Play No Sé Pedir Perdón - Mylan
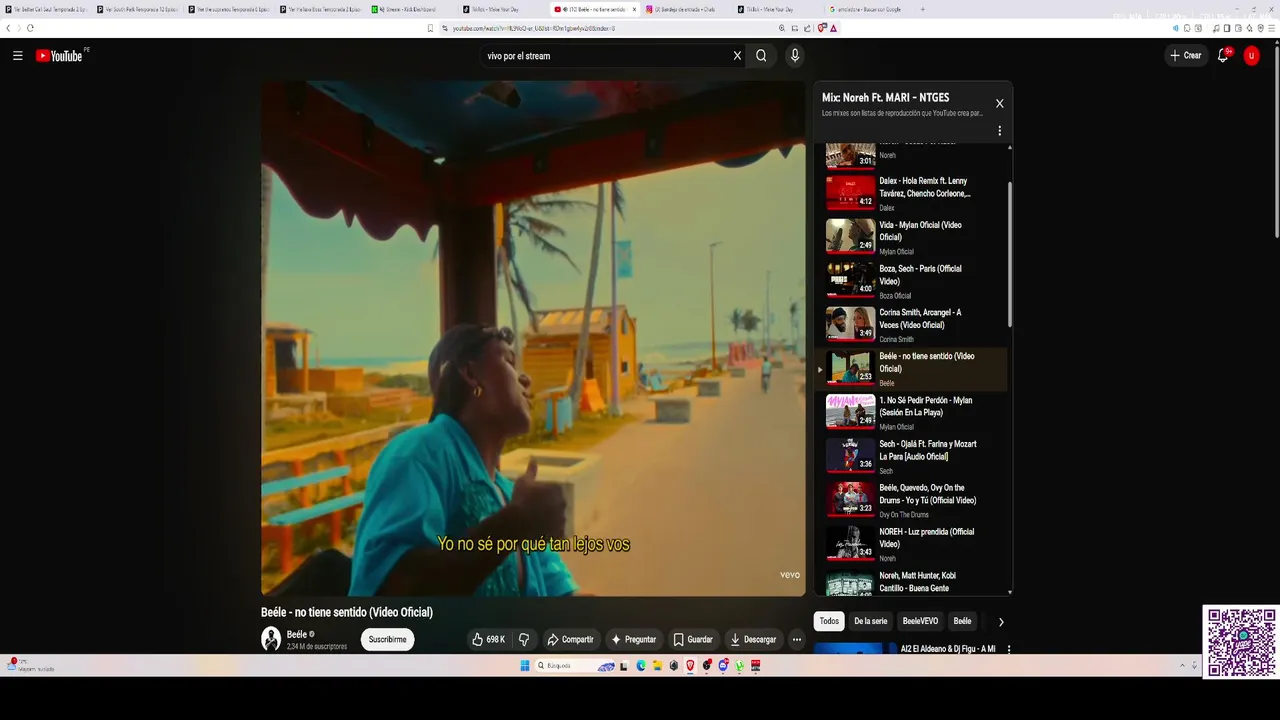Viewport: 1280px width, 720px height. point(910,413)
